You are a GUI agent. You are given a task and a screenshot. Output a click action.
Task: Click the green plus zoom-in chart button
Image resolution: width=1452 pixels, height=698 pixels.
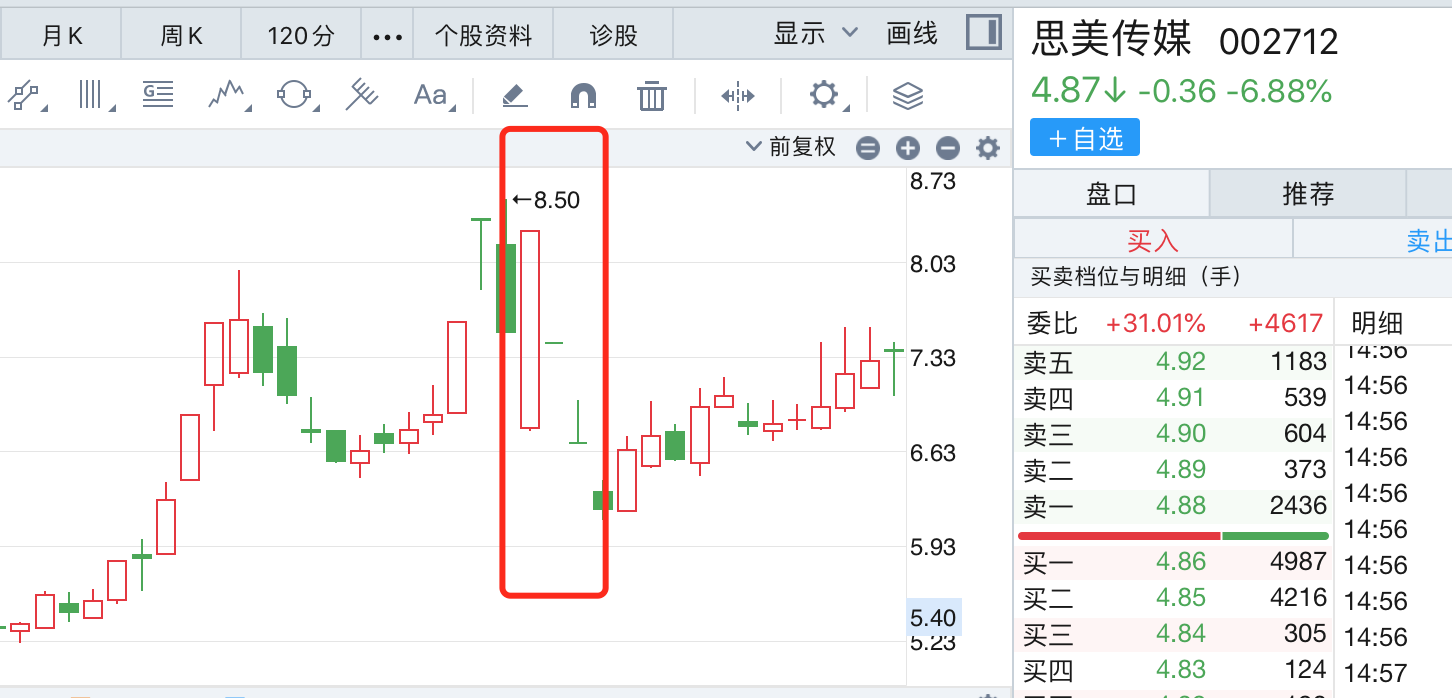(907, 149)
